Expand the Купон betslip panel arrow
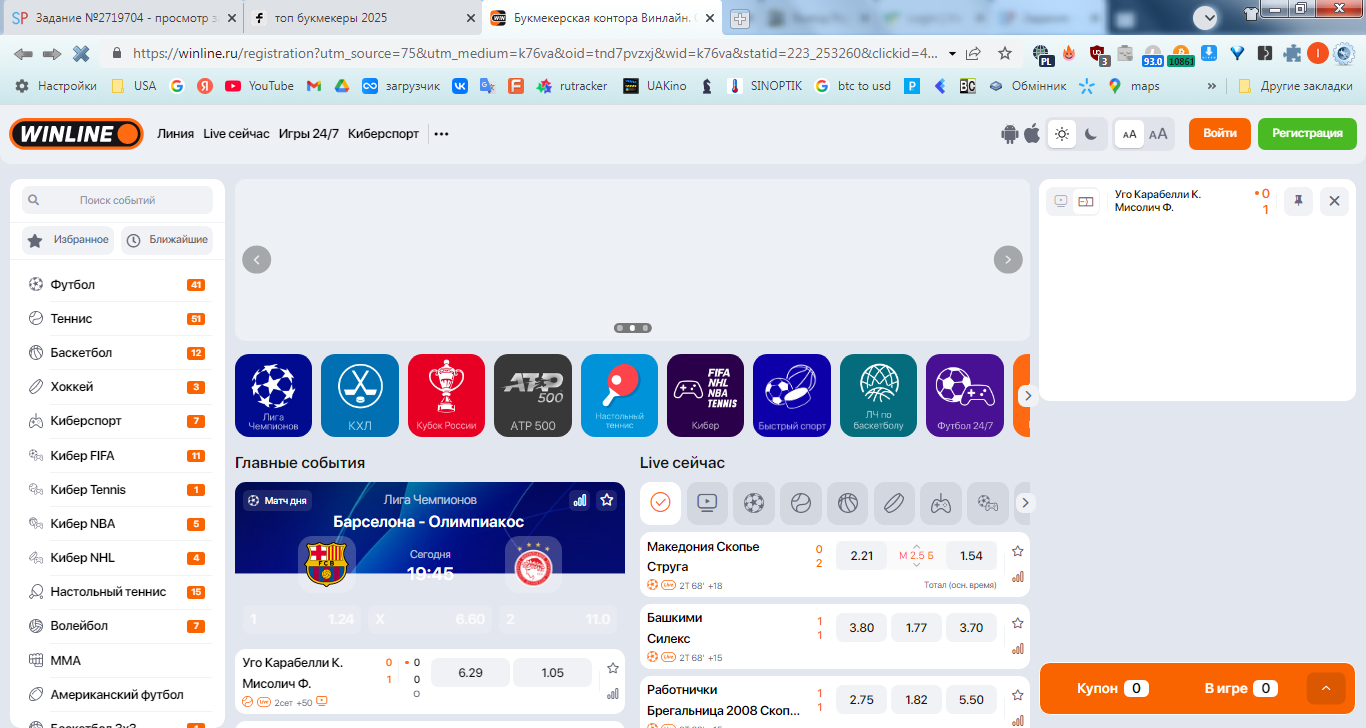Screen dimensions: 1366x728 tap(1326, 688)
